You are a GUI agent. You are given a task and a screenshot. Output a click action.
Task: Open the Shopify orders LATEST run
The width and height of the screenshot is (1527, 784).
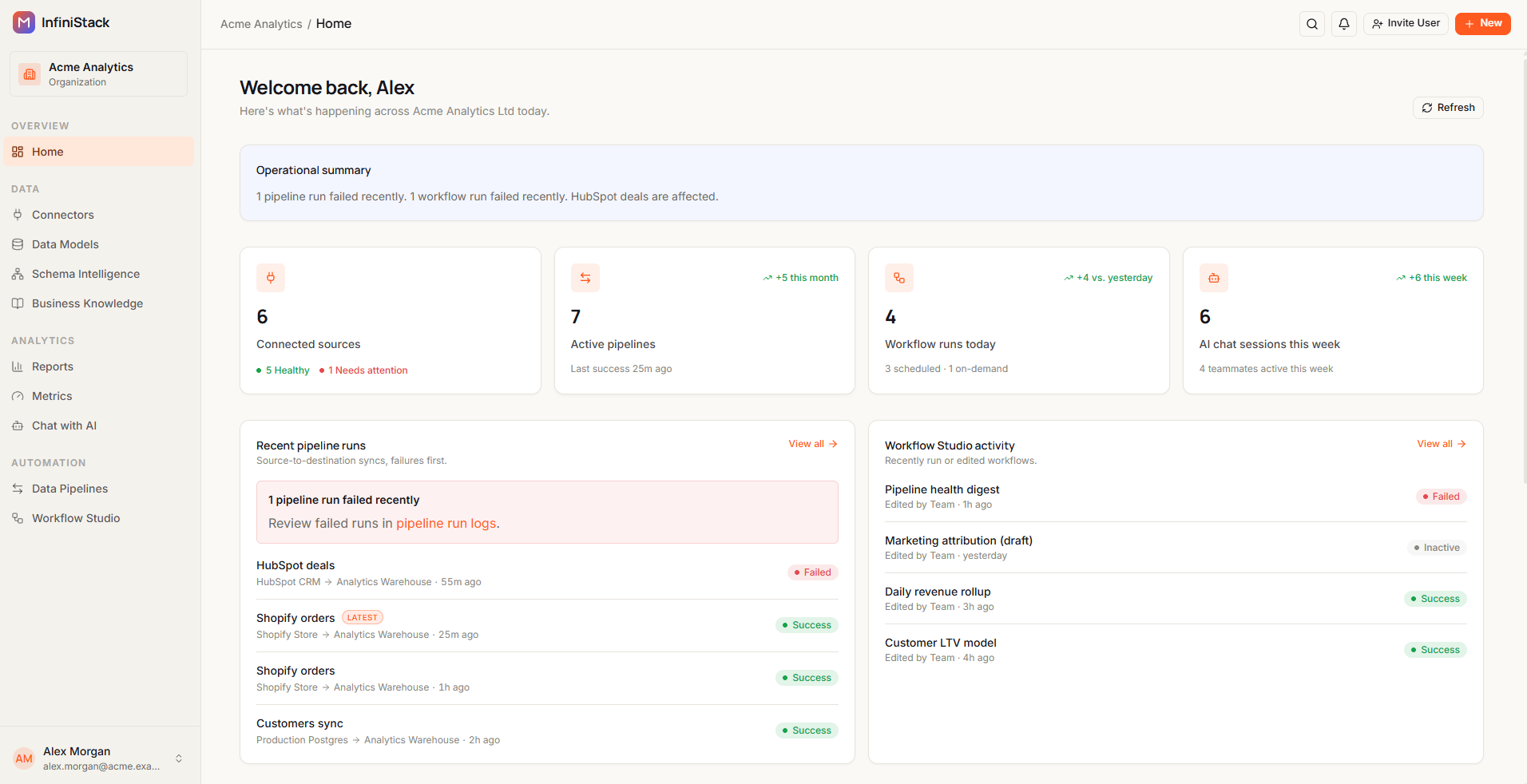547,626
